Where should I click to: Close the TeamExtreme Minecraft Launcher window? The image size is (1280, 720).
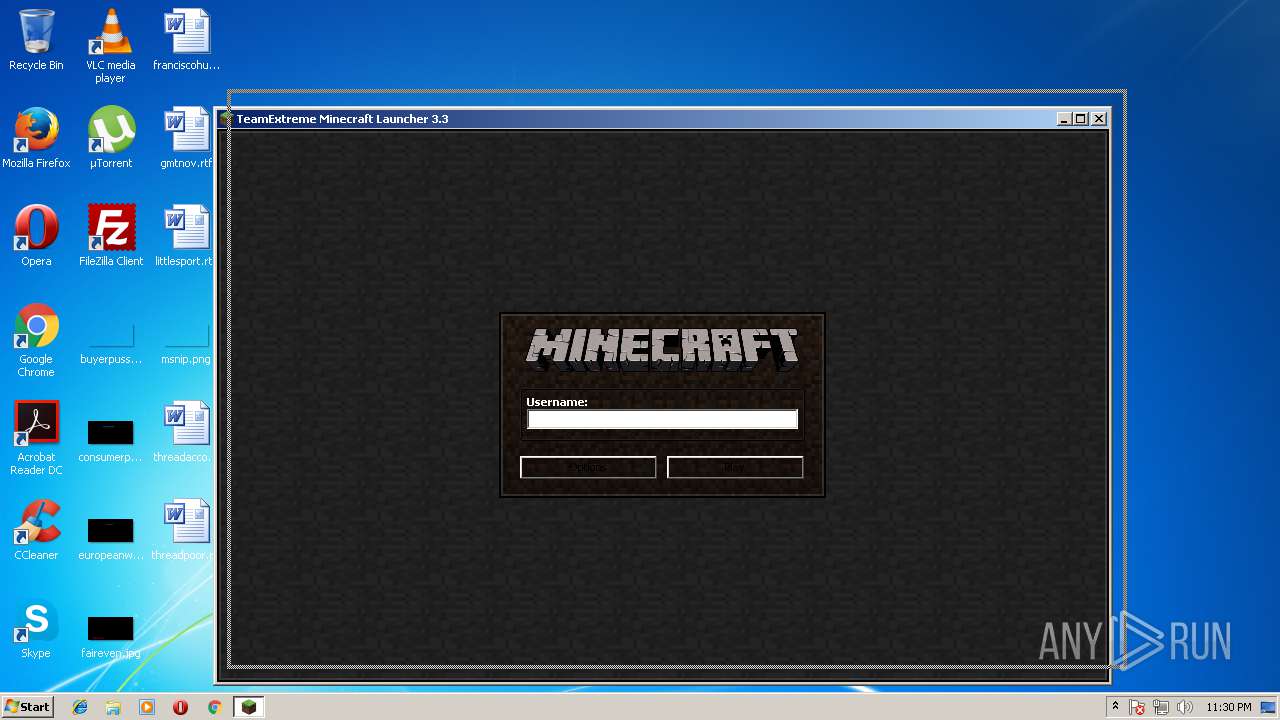click(x=1099, y=119)
